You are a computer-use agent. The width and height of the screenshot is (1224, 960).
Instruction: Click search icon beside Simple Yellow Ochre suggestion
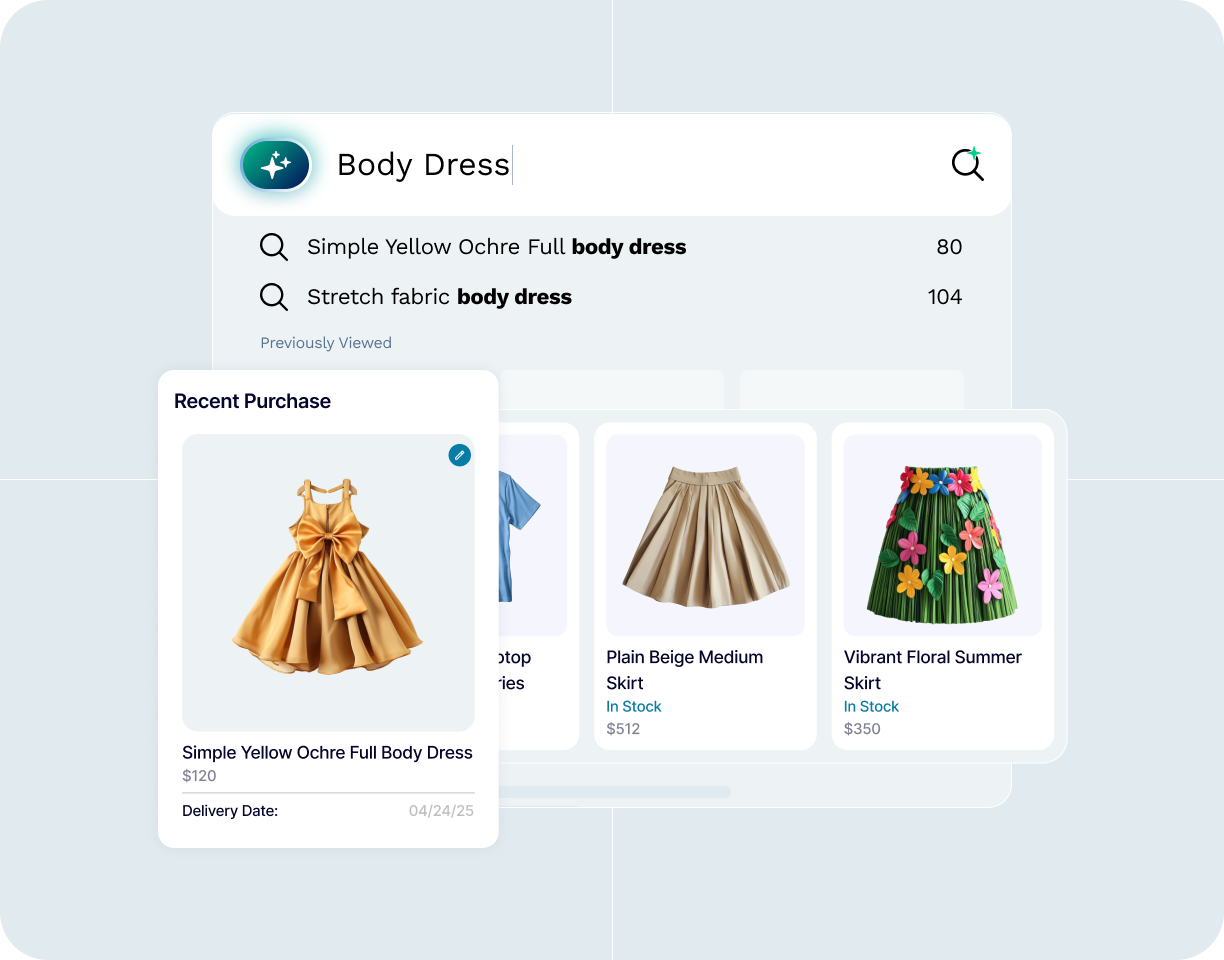tap(273, 247)
